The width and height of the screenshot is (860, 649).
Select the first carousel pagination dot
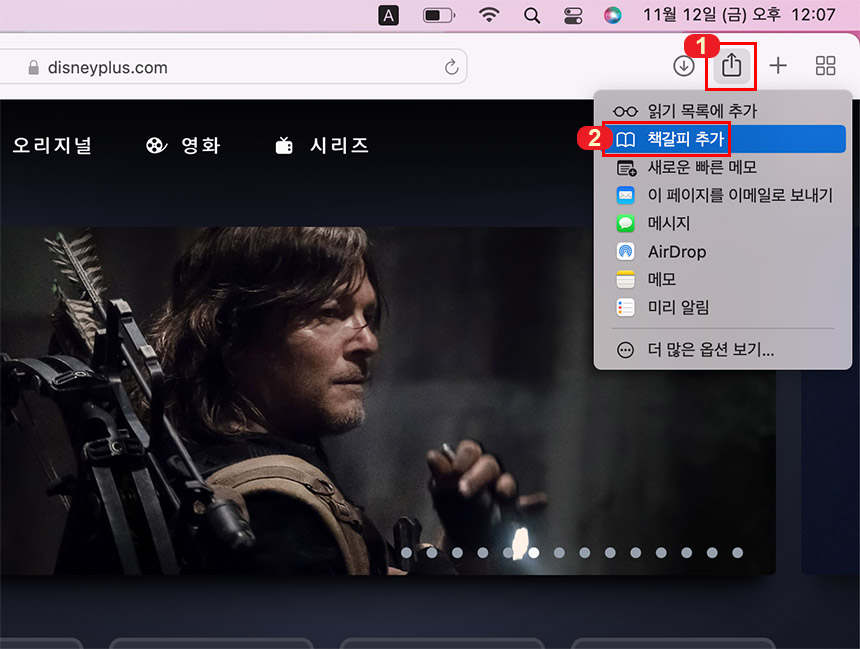tap(406, 552)
